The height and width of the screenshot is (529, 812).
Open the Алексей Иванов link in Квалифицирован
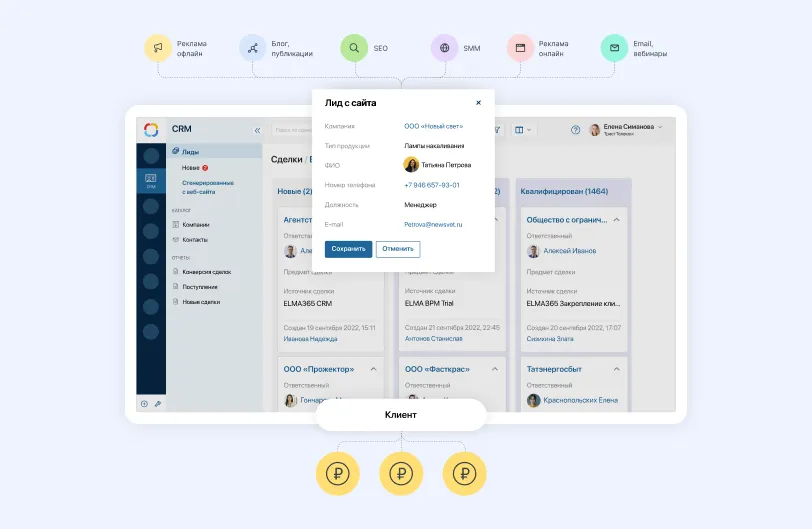570,251
